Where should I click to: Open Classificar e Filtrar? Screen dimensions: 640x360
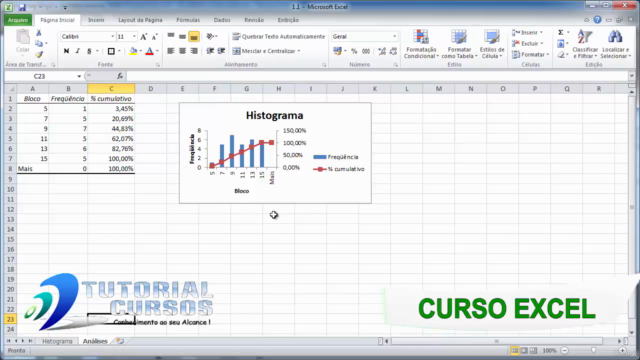click(x=585, y=44)
